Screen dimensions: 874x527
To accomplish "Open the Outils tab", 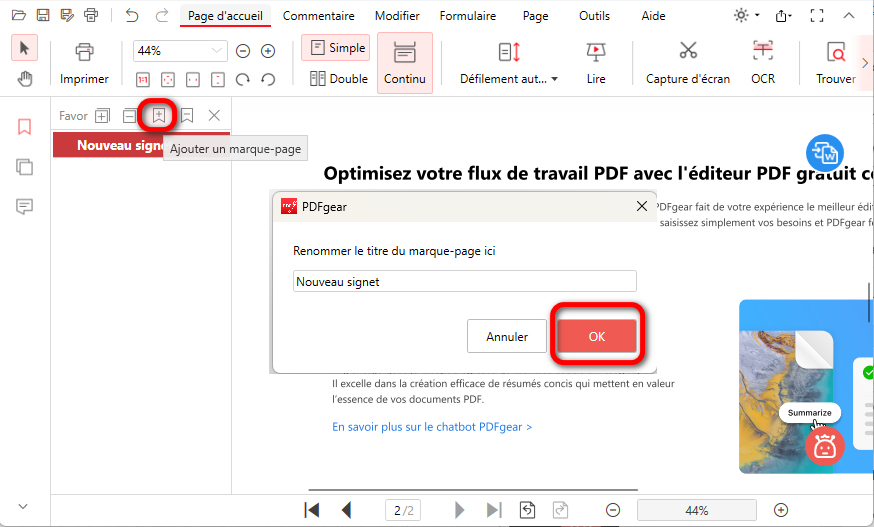I will pyautogui.click(x=594, y=16).
